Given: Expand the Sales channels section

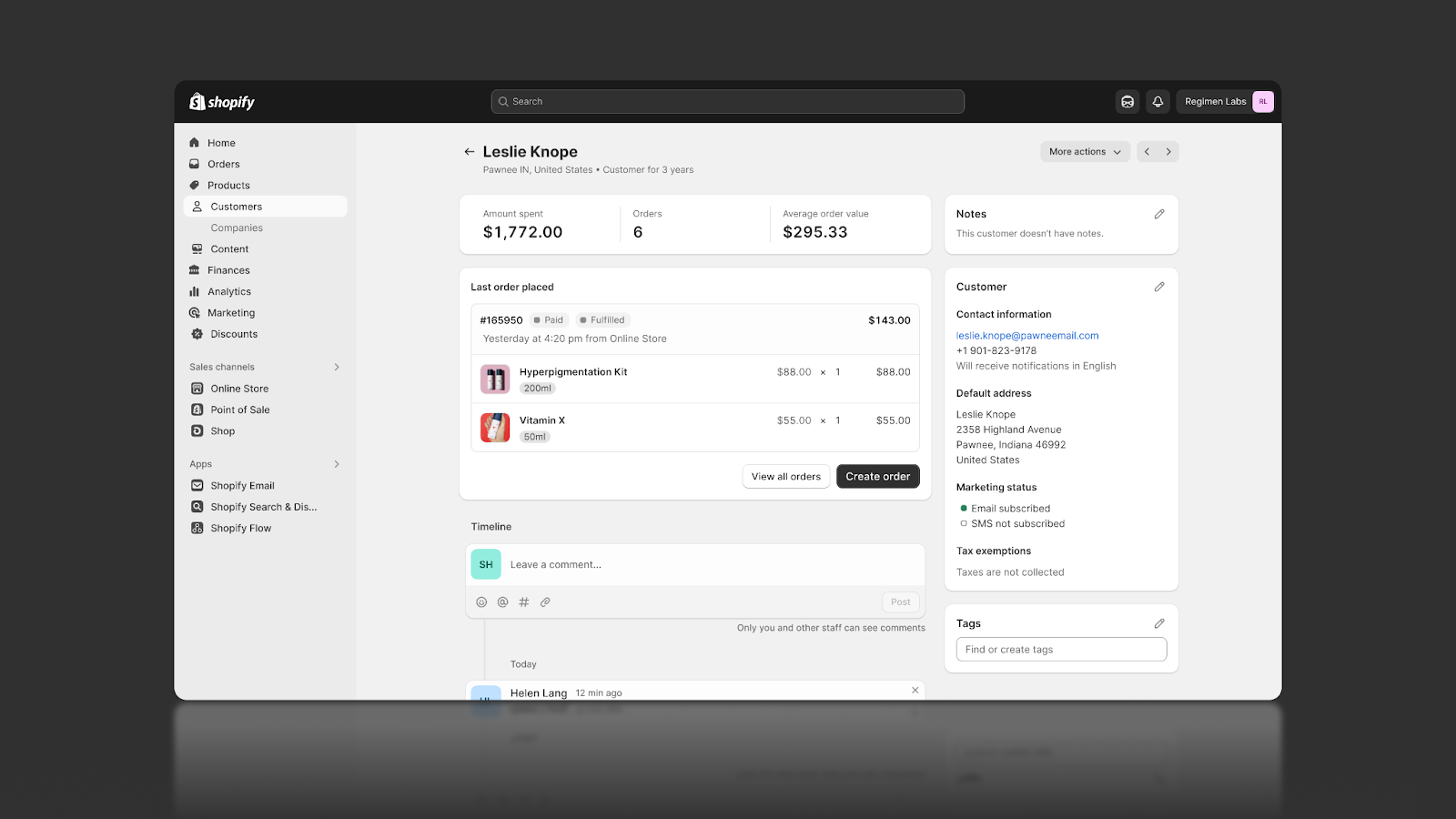Looking at the screenshot, I should pos(337,368).
